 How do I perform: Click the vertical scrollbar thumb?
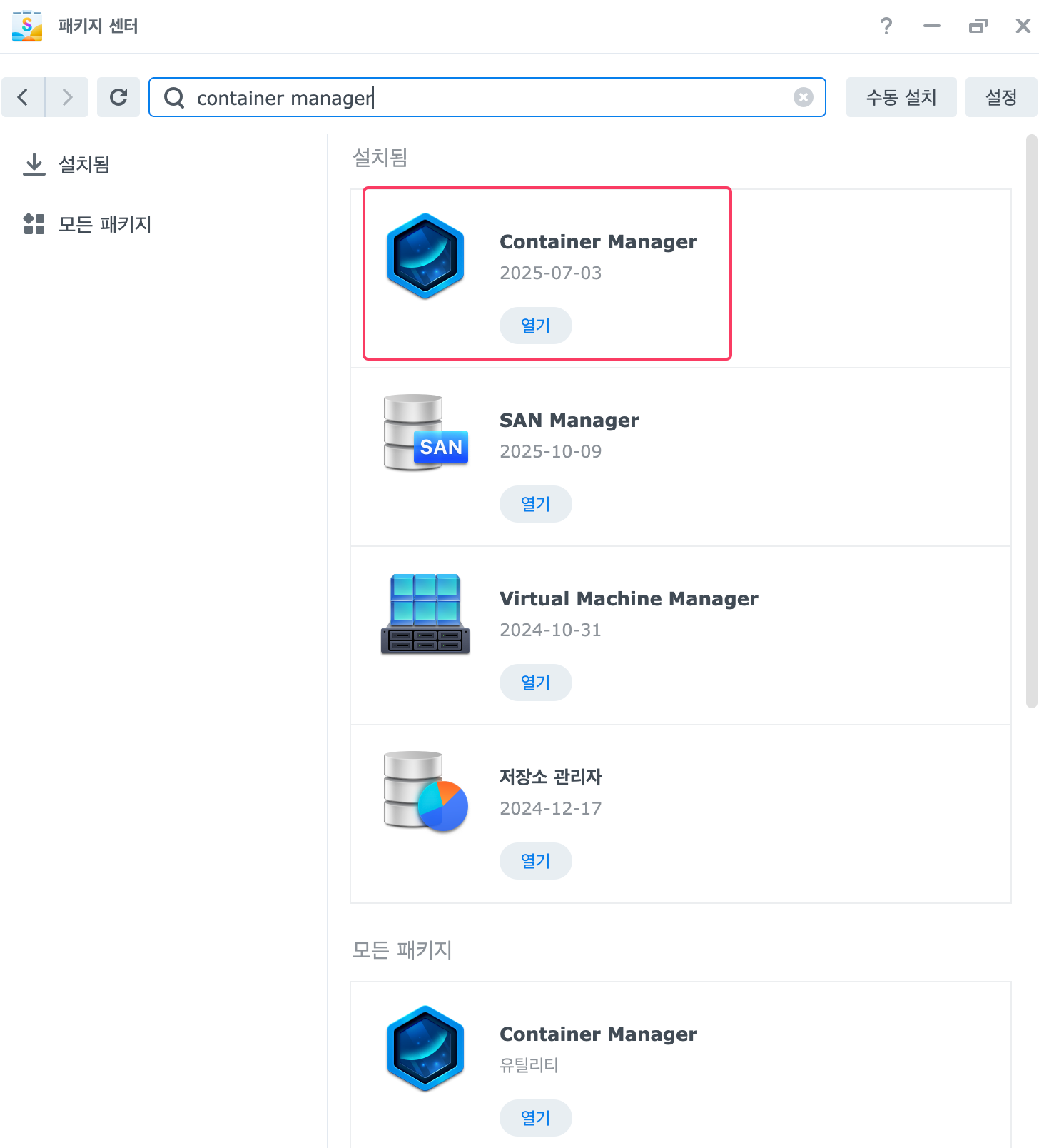(x=1031, y=421)
